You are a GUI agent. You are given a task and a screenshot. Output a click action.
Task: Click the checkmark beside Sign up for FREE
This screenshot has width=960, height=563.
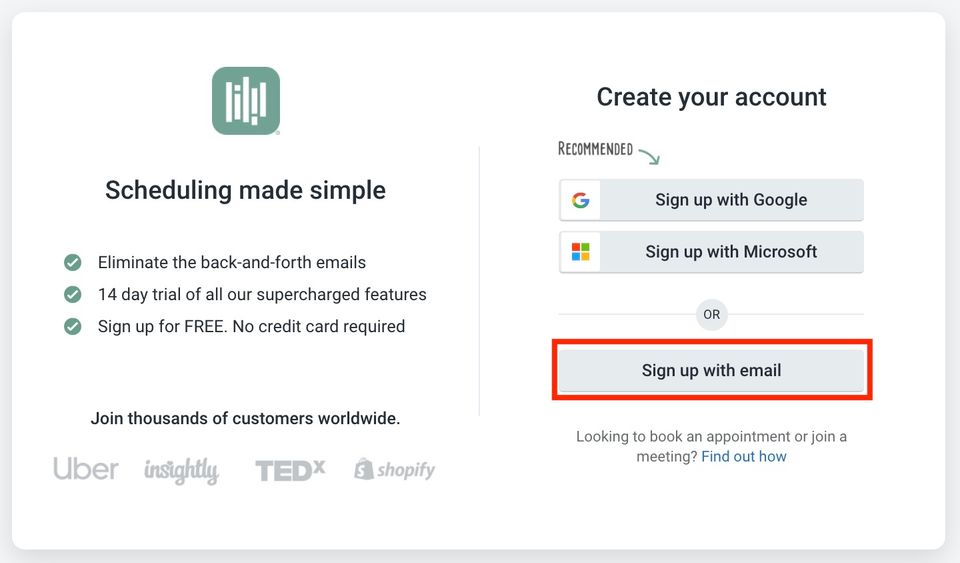(x=73, y=326)
